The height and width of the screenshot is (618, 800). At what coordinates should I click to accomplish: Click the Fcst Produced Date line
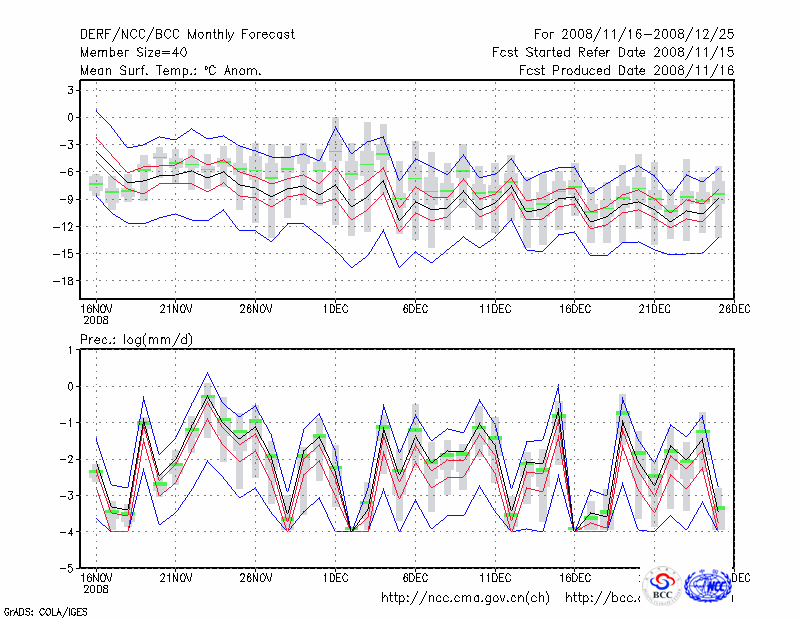626,70
